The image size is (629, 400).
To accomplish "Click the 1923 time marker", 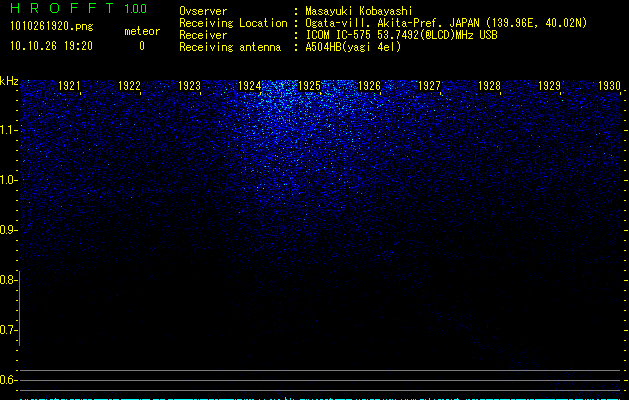I will click(x=189, y=86).
